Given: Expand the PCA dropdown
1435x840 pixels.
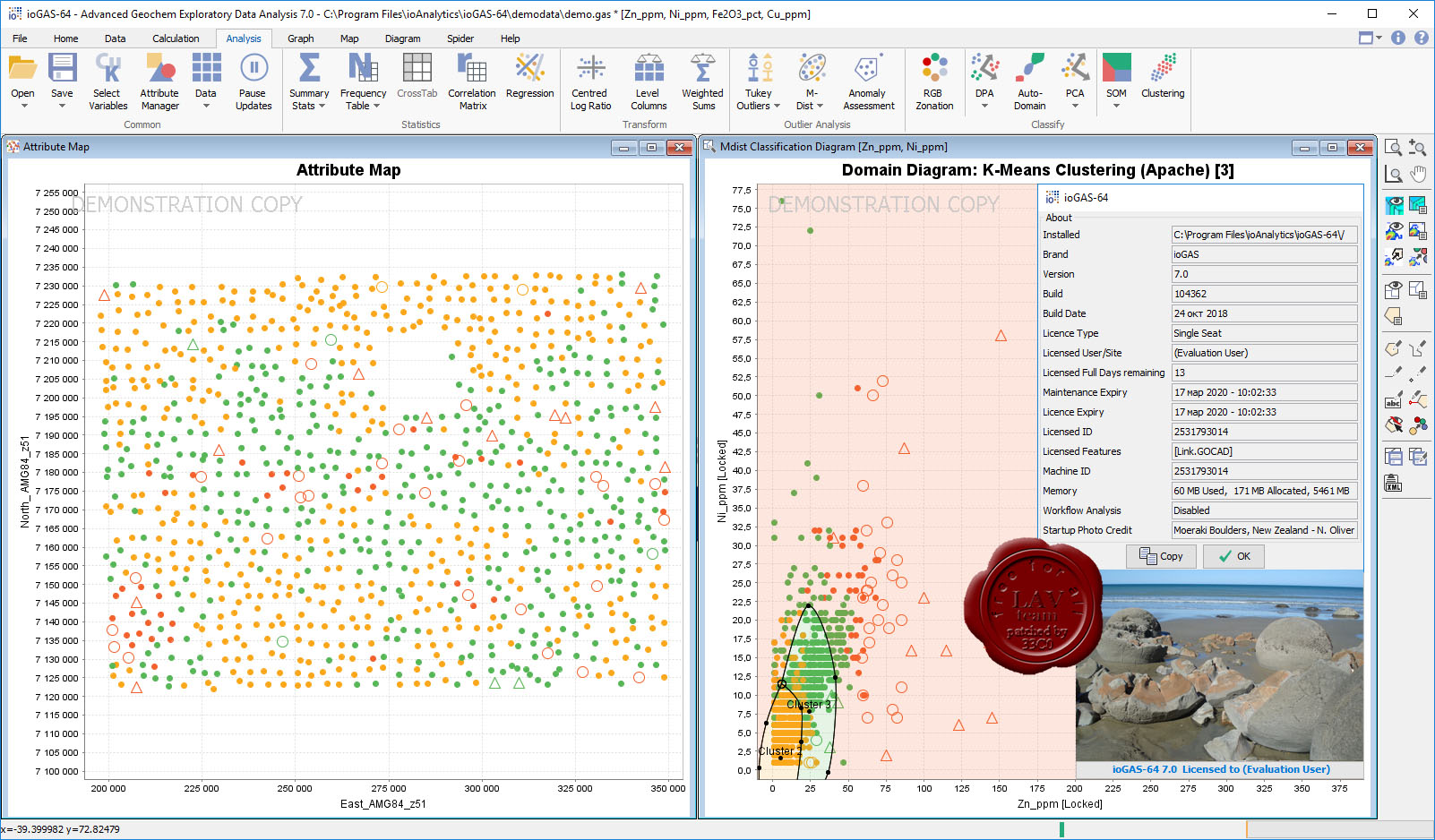Looking at the screenshot, I should (x=1075, y=106).
